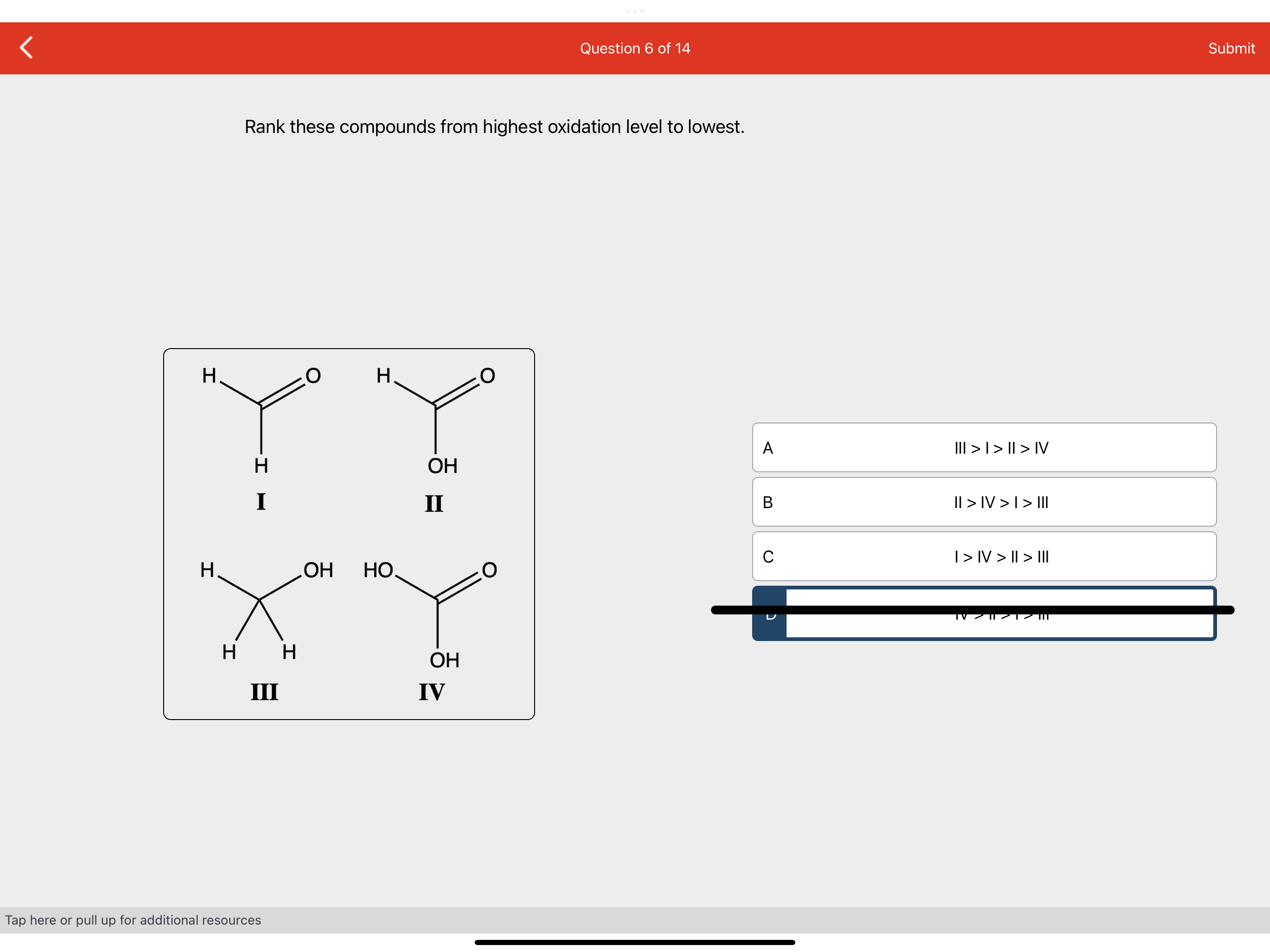Tap the three-dot multitasking indicator
Viewport: 1270px width, 952px height.
click(635, 11)
